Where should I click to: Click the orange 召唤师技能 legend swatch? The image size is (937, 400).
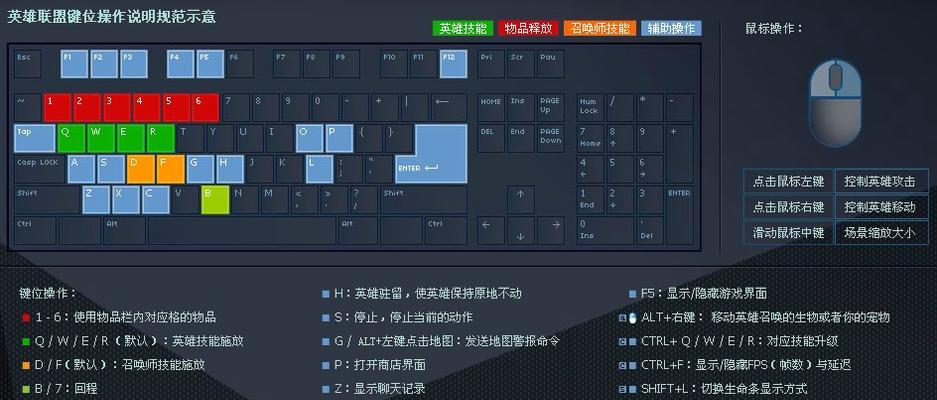[x=597, y=28]
